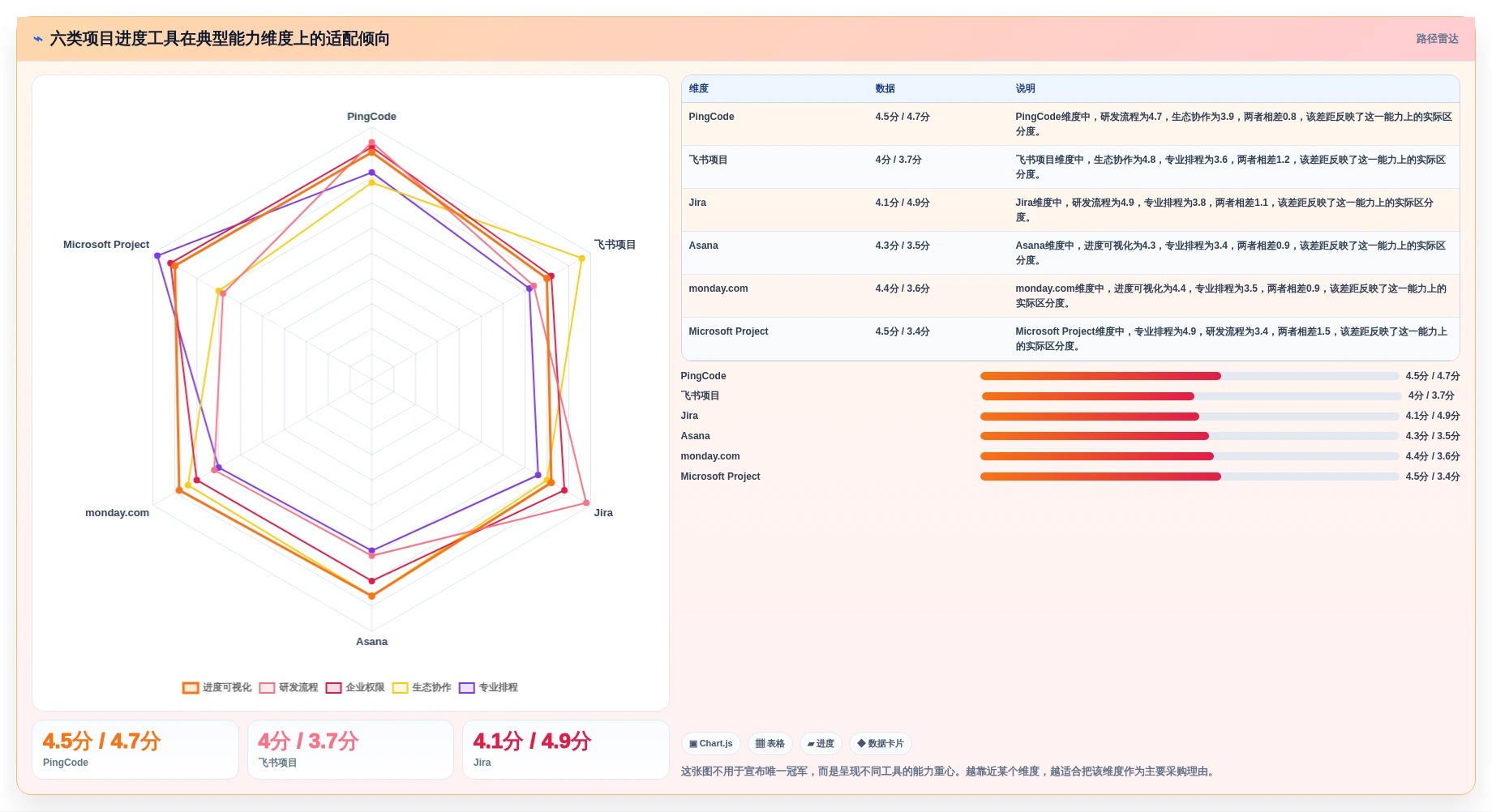Viewport: 1492px width, 812px height.
Task: Click the Jira progress bar
Action: [1190, 417]
